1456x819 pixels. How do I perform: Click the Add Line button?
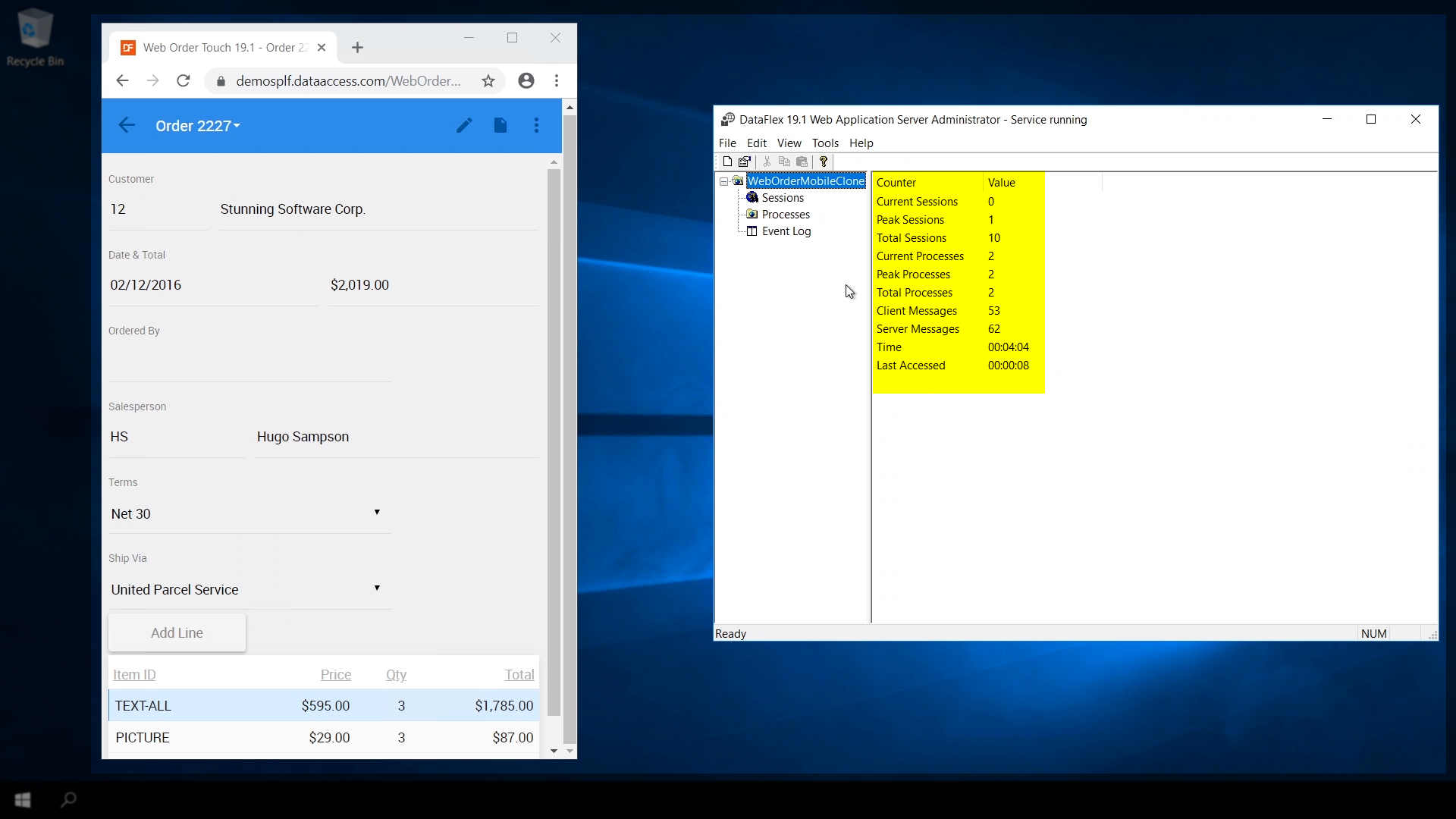click(x=177, y=632)
